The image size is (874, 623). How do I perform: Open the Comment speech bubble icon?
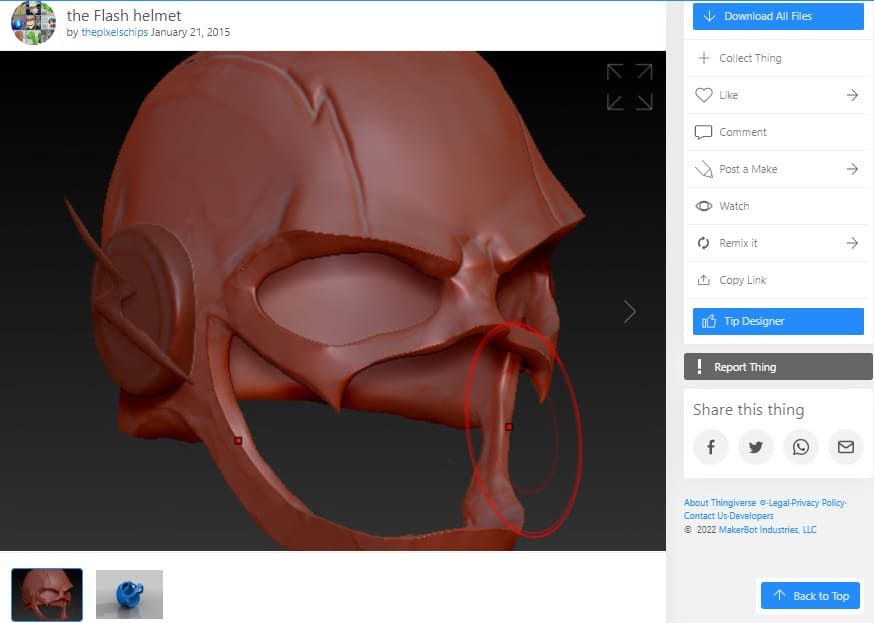[x=705, y=132]
